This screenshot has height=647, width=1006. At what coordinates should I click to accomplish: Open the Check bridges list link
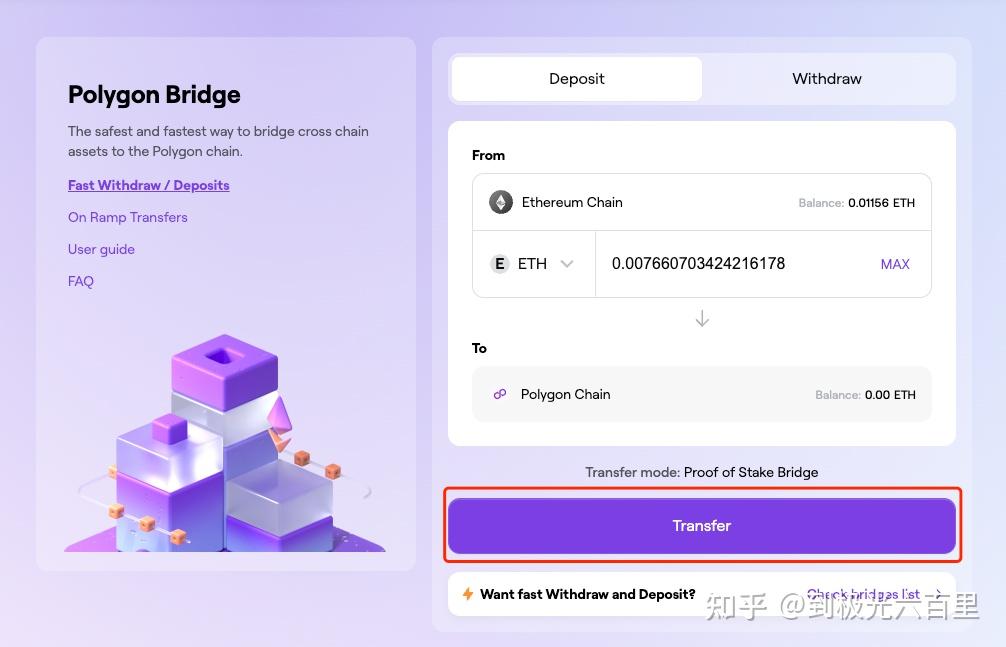click(x=863, y=594)
